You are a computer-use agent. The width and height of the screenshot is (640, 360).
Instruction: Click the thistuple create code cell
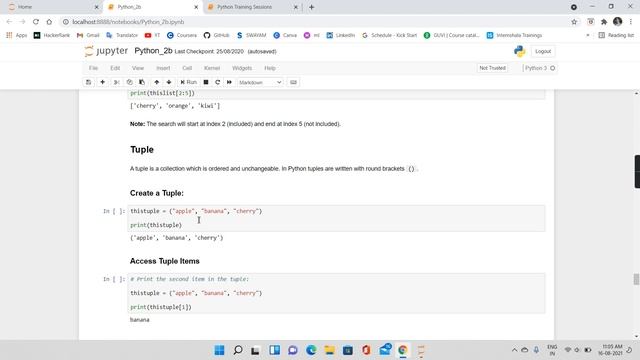click(x=336, y=218)
